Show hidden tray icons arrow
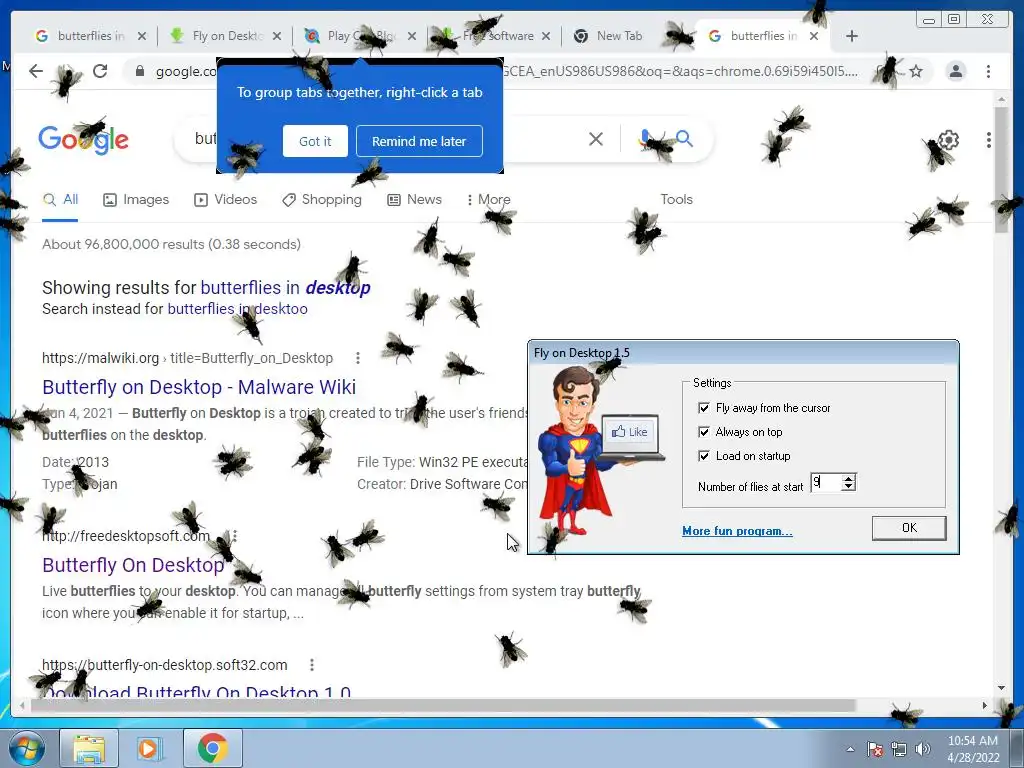The image size is (1024, 768). [850, 749]
